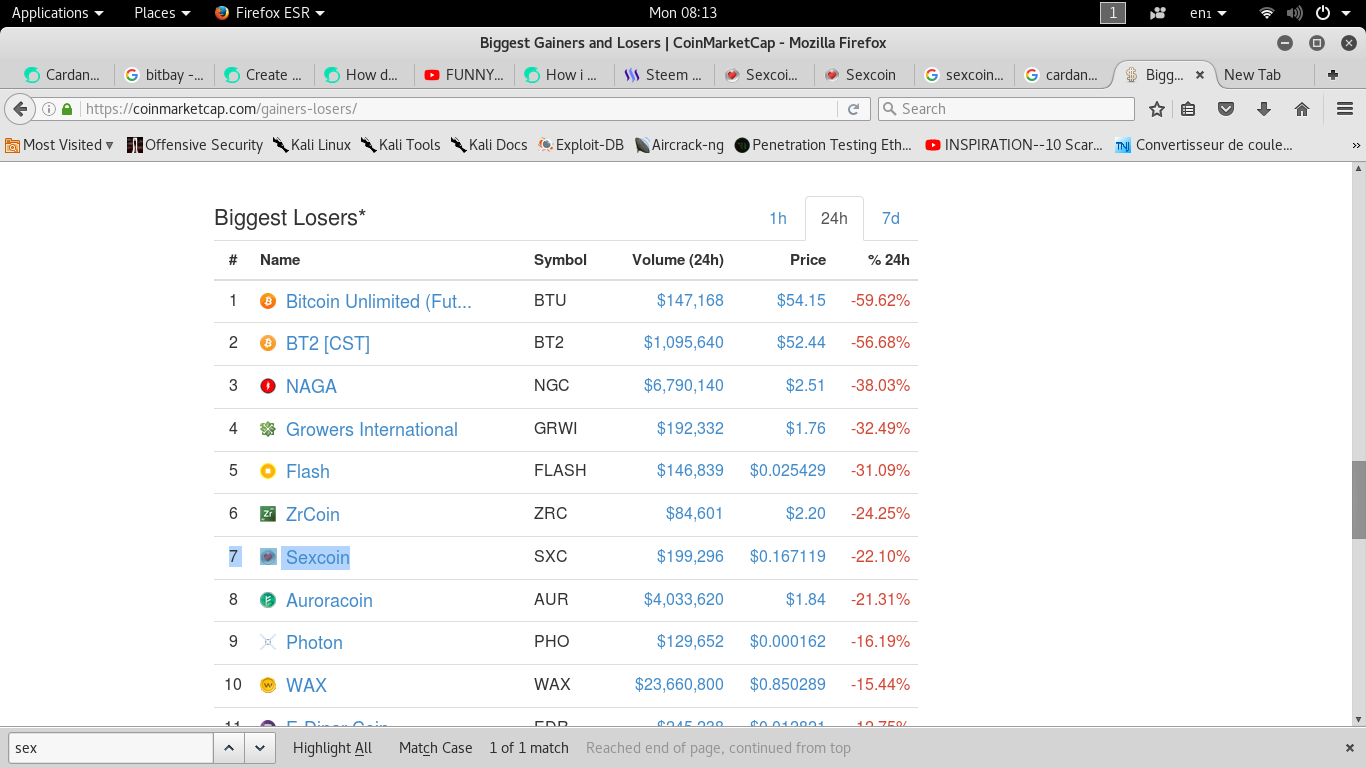Viewport: 1366px width, 768px height.
Task: Toggle Highlight All in the find bar
Action: pos(332,748)
